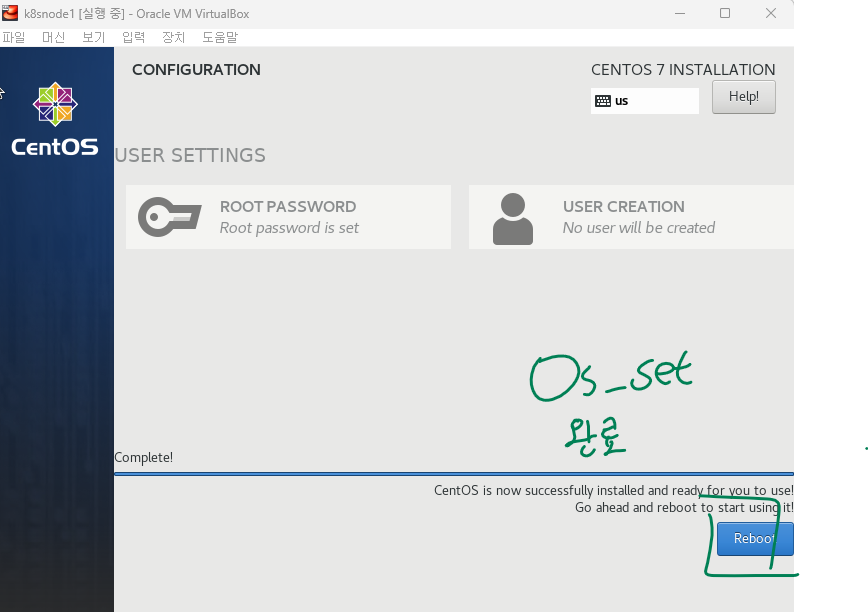Open the us keyboard layout selector

tap(644, 101)
